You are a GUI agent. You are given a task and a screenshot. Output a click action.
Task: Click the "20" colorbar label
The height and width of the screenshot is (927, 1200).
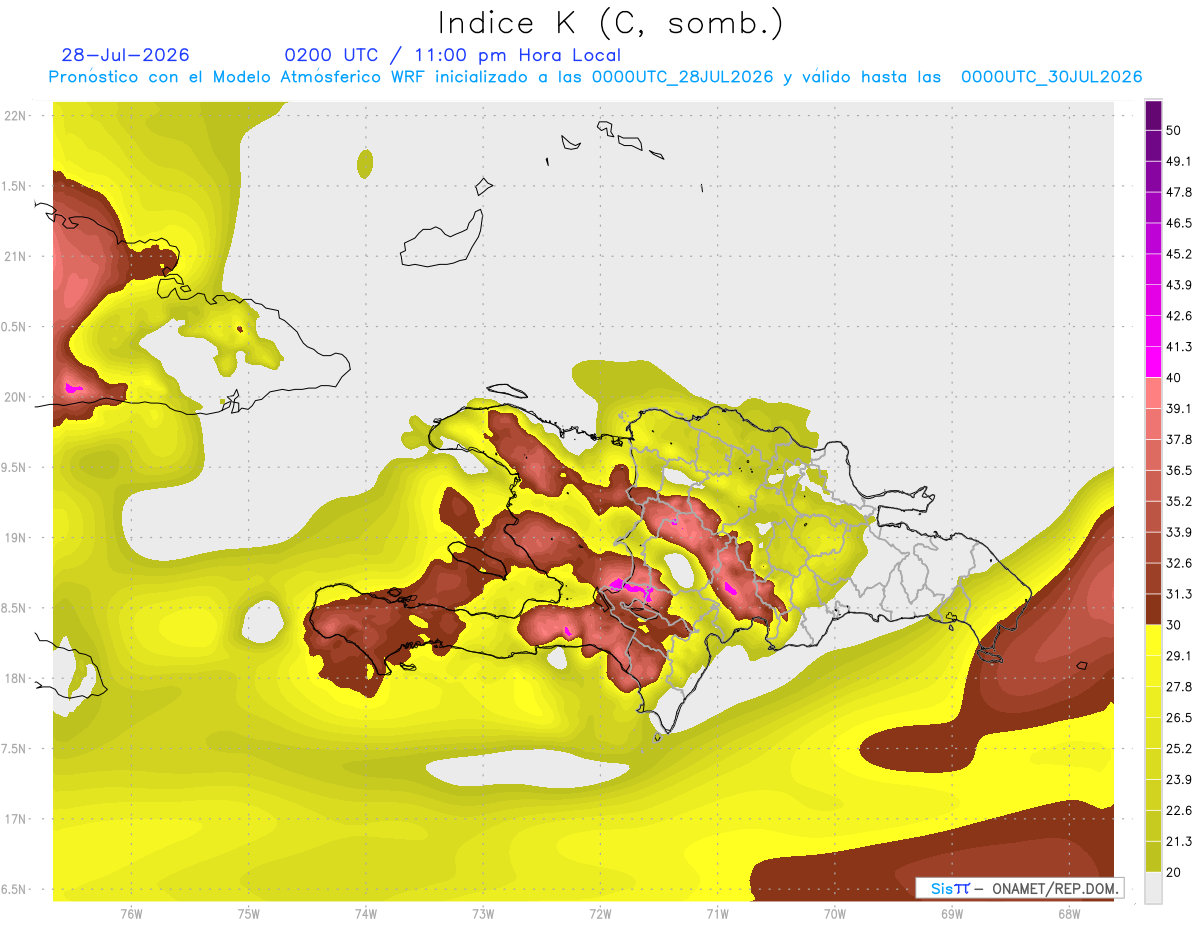(x=1174, y=871)
